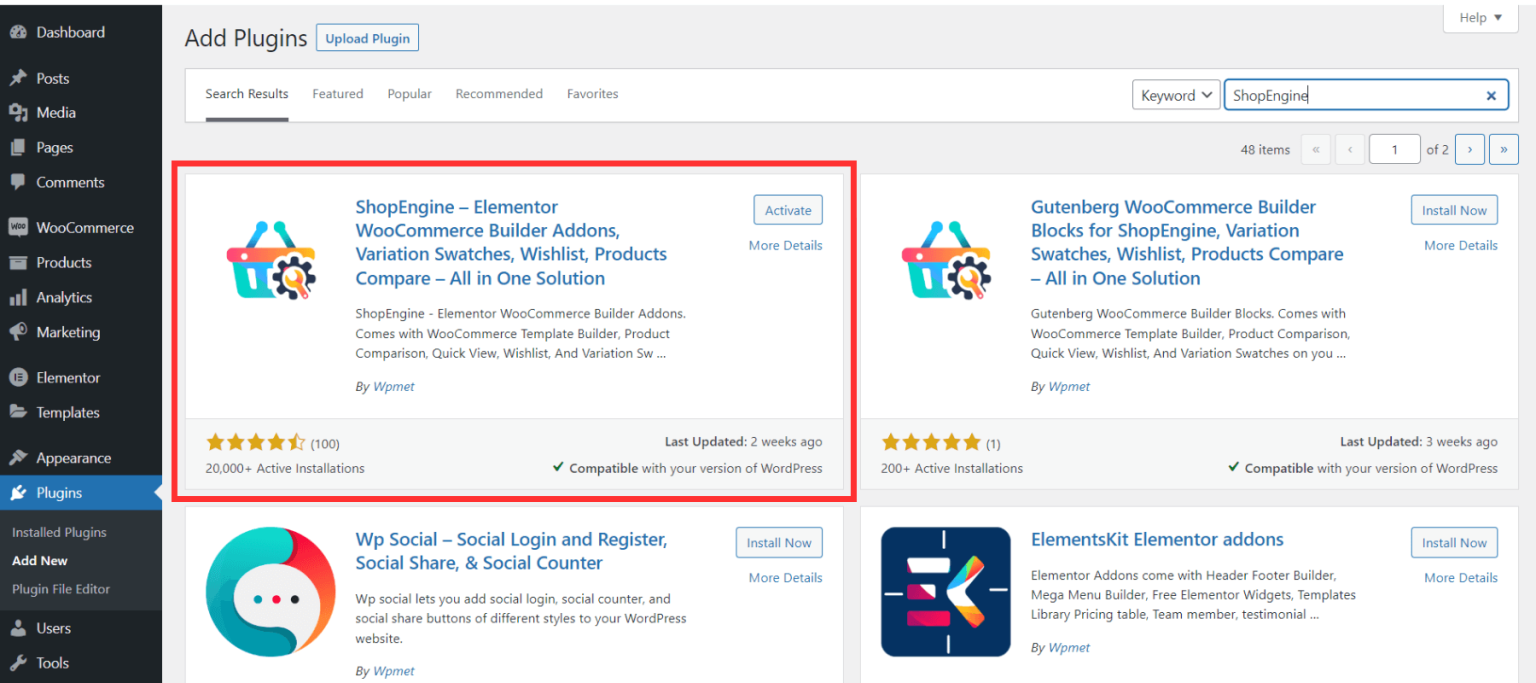Open the Elementor sidebar icon
The height and width of the screenshot is (683, 1536).
[19, 377]
